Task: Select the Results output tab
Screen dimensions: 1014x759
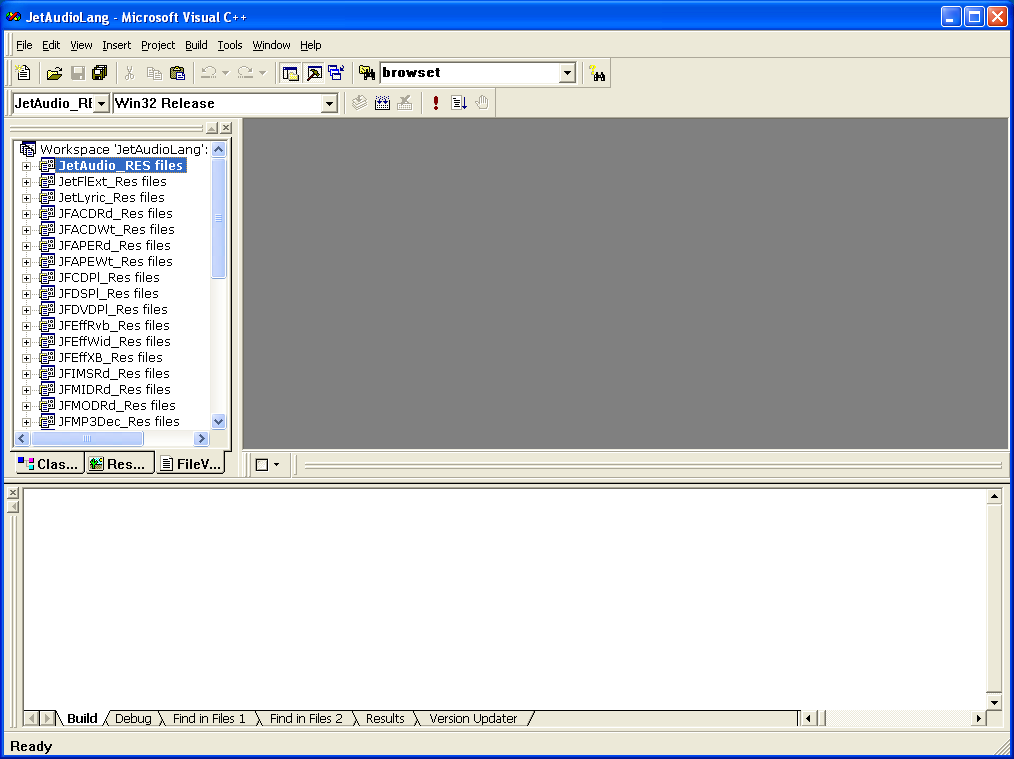Action: pyautogui.click(x=385, y=718)
